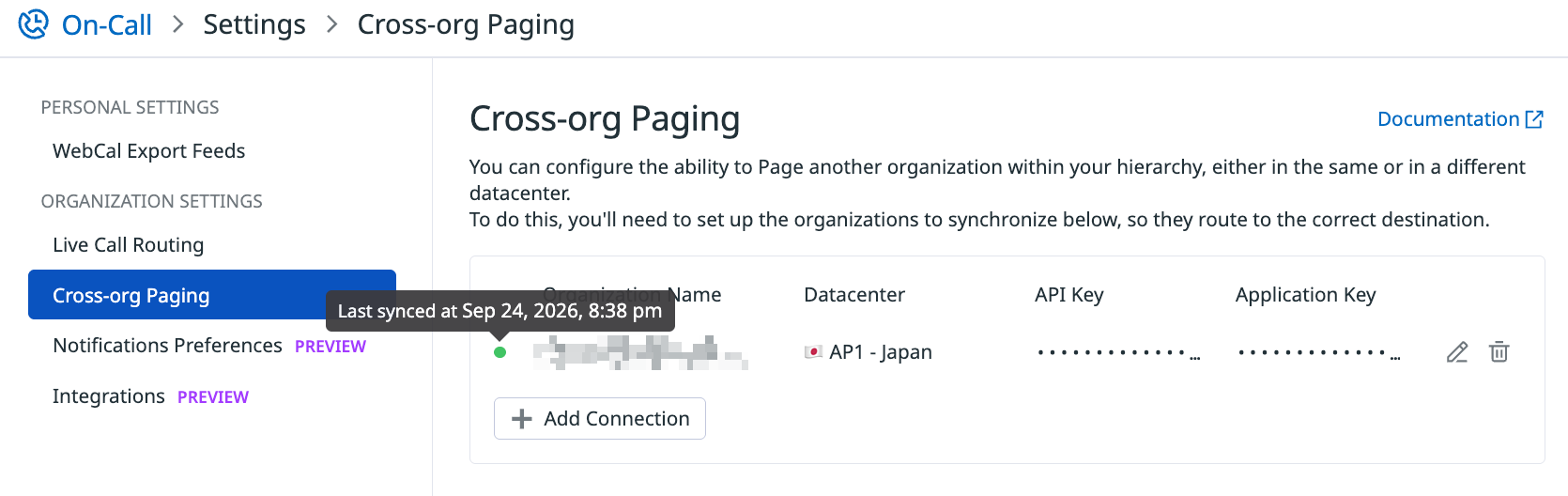Screen dimensions: 1568x496
Task: Click the masked API Key value
Action: pos(1119,353)
